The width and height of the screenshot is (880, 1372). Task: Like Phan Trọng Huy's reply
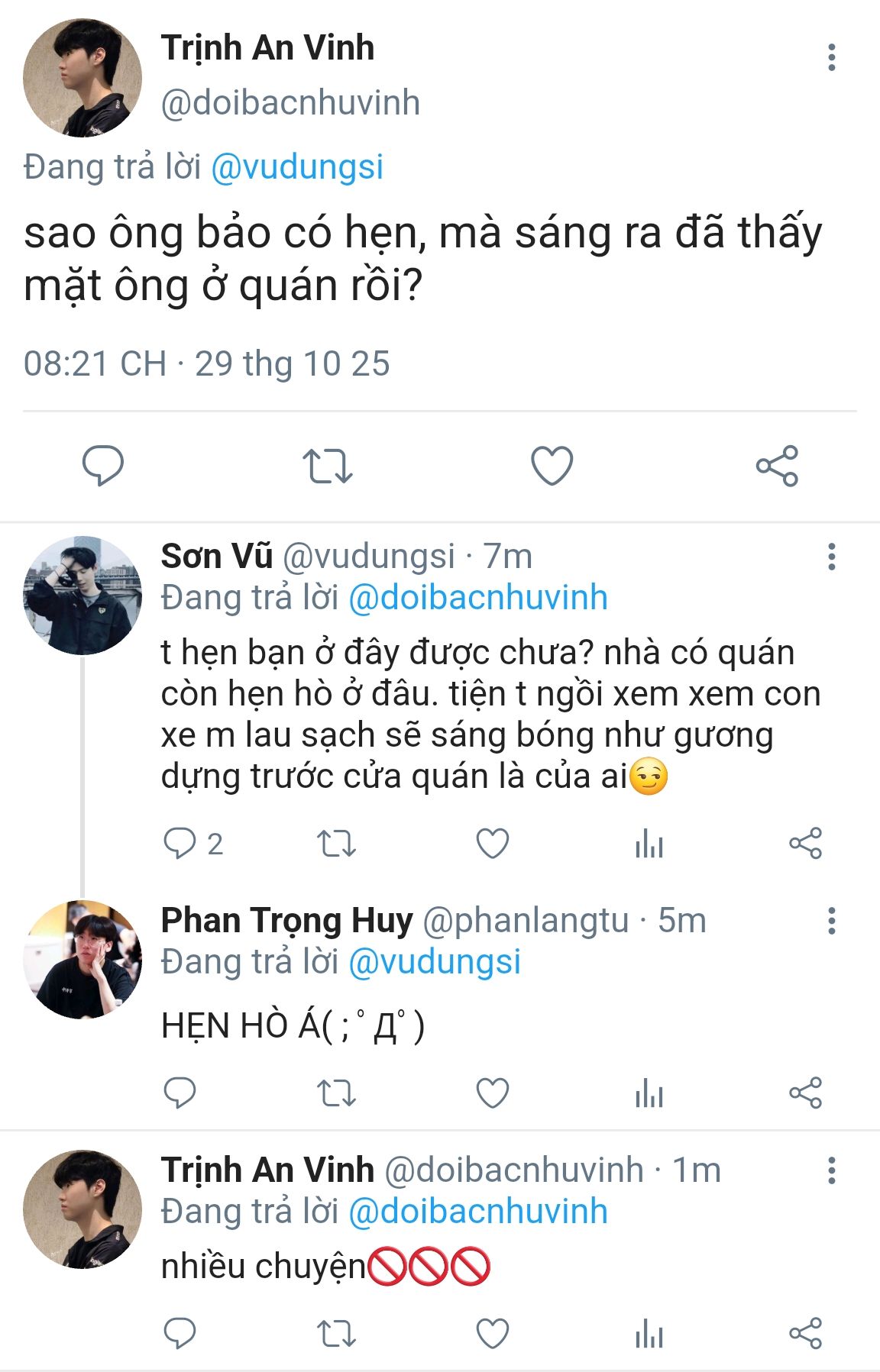coord(493,1093)
